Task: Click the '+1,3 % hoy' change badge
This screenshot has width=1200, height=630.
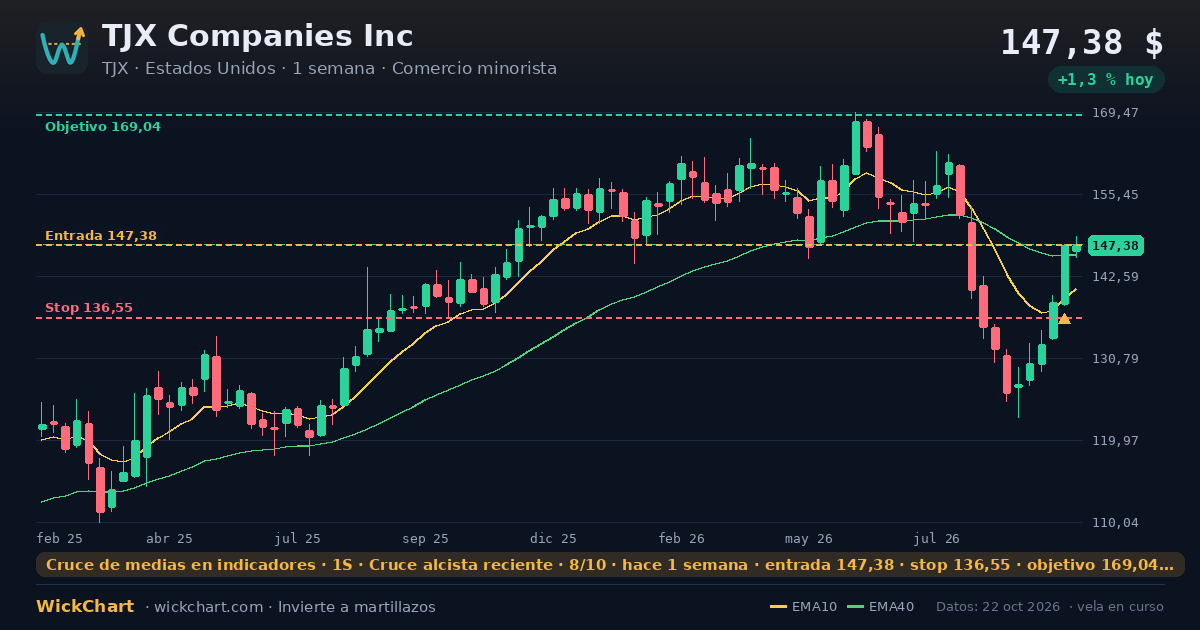Action: pyautogui.click(x=1106, y=80)
